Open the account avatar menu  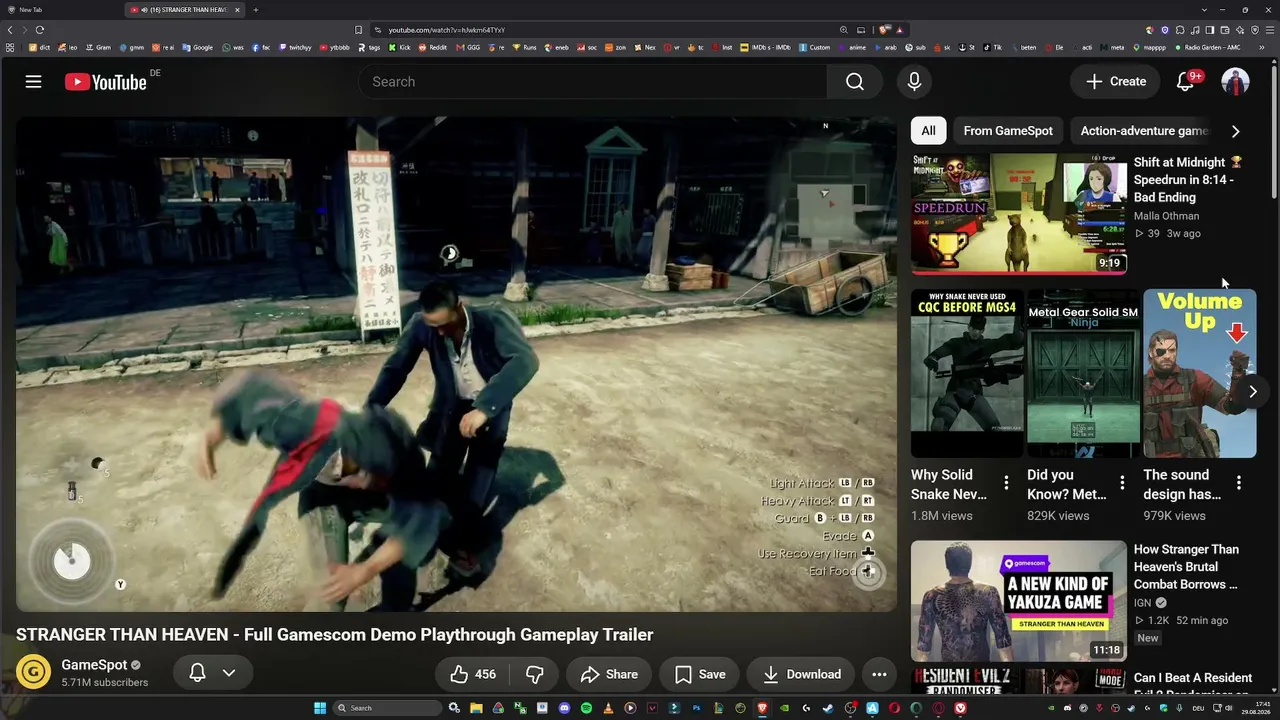tap(1235, 82)
